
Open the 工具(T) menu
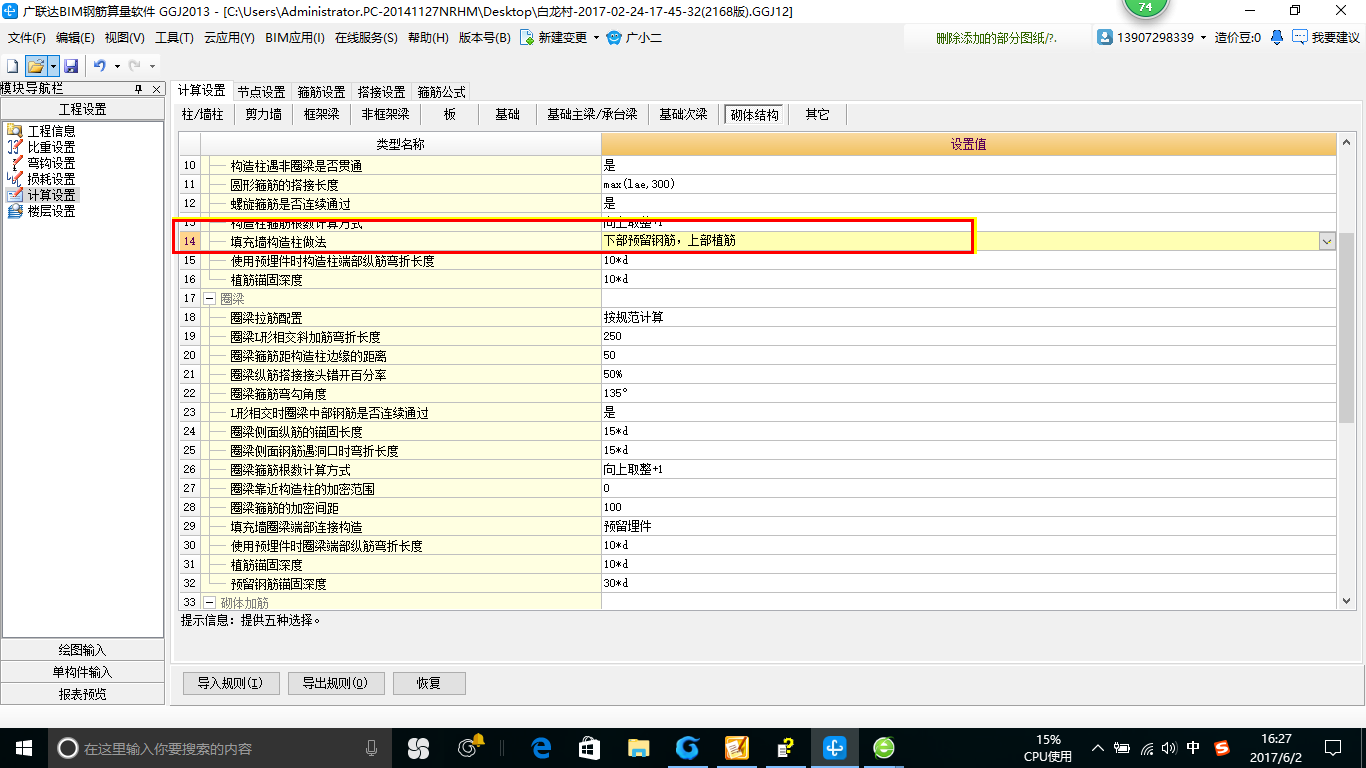click(x=174, y=38)
